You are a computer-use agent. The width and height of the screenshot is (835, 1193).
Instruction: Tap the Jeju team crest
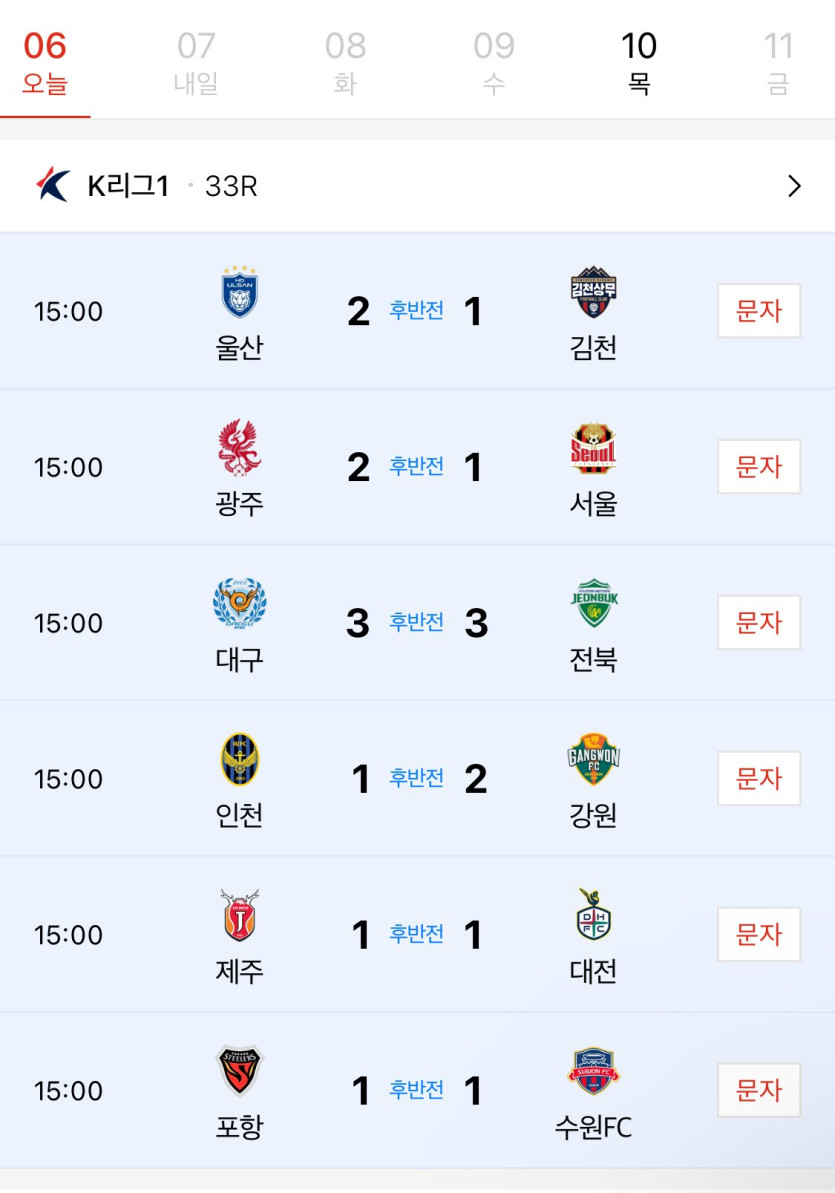pos(239,915)
